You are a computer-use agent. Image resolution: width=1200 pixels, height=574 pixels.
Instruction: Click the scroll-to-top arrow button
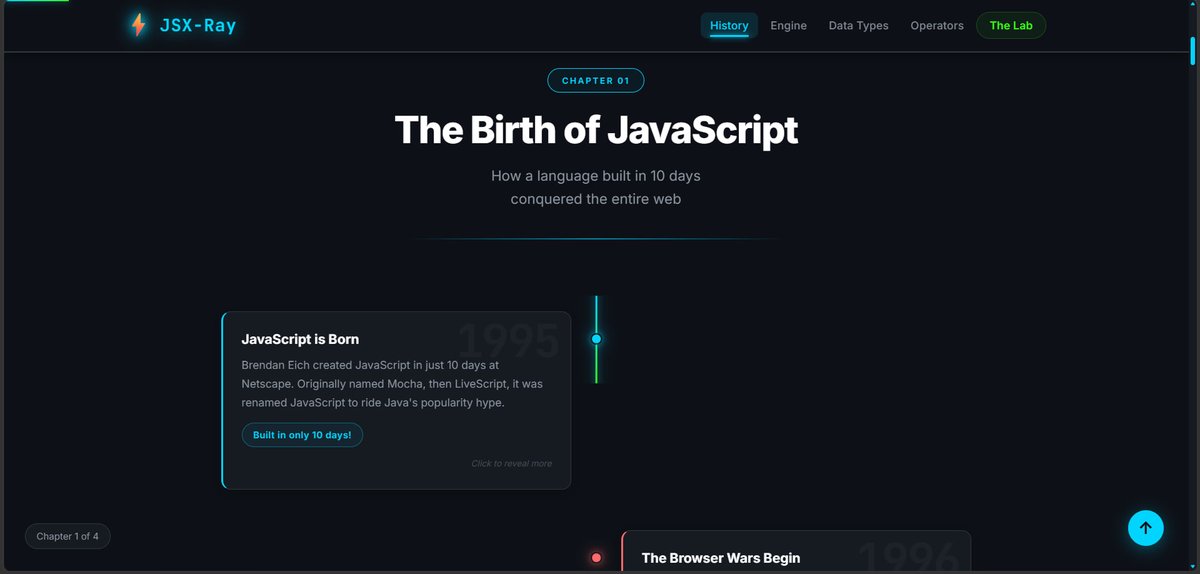1146,528
